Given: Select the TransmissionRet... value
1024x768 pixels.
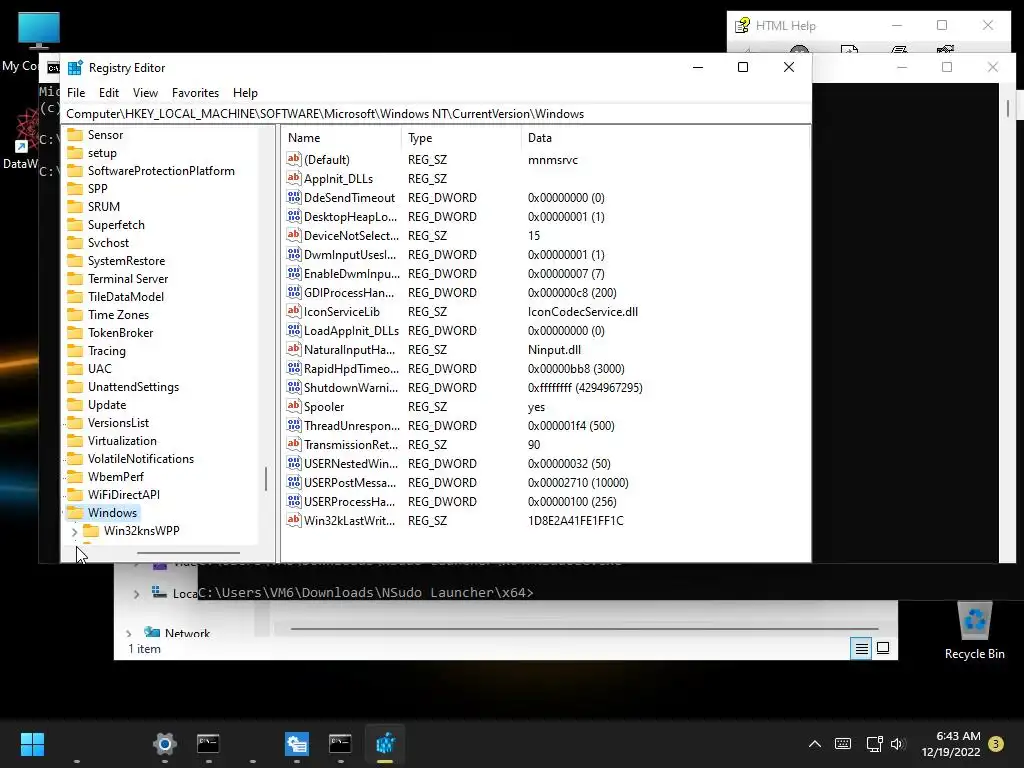Looking at the screenshot, I should click(351, 444).
